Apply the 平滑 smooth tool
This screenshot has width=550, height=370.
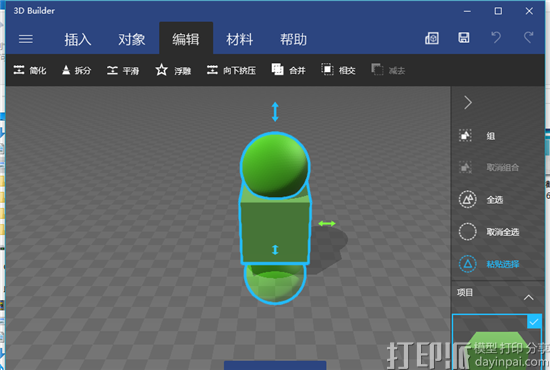(123, 70)
